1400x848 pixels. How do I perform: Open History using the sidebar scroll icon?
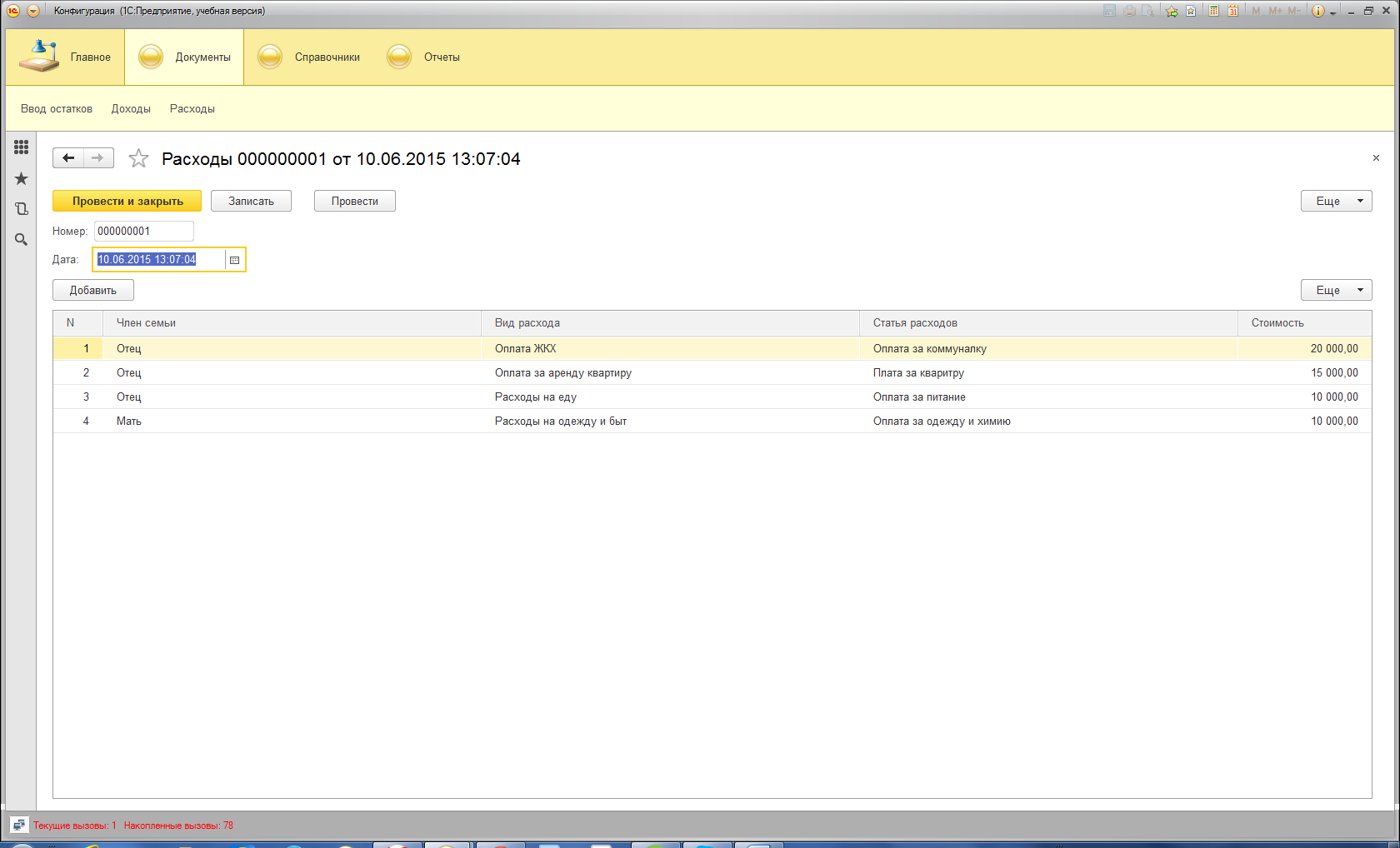[x=21, y=209]
